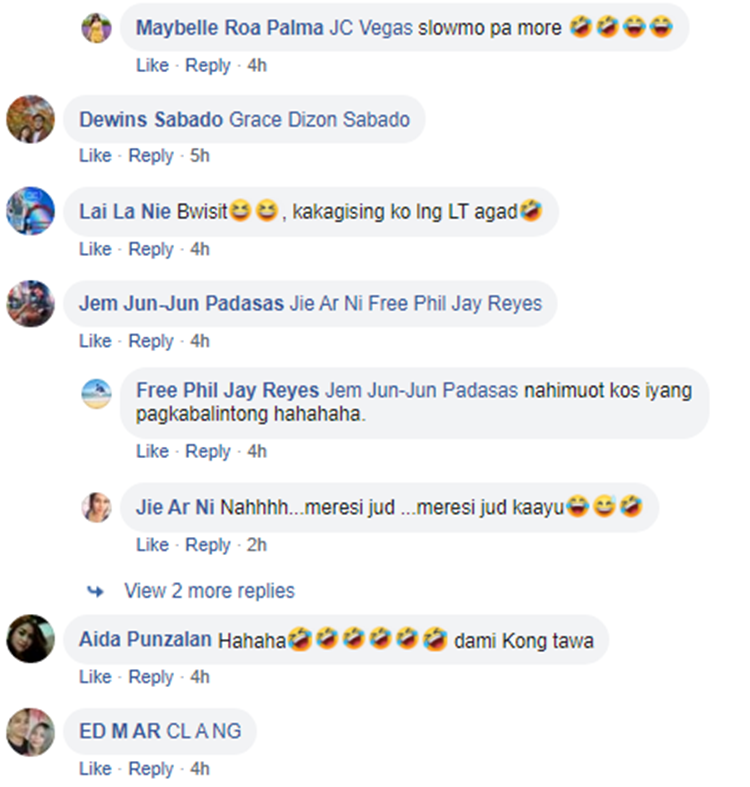Reply to Jie Ar Ni's comment
Image resolution: width=750 pixels, height=787 pixels.
208,545
